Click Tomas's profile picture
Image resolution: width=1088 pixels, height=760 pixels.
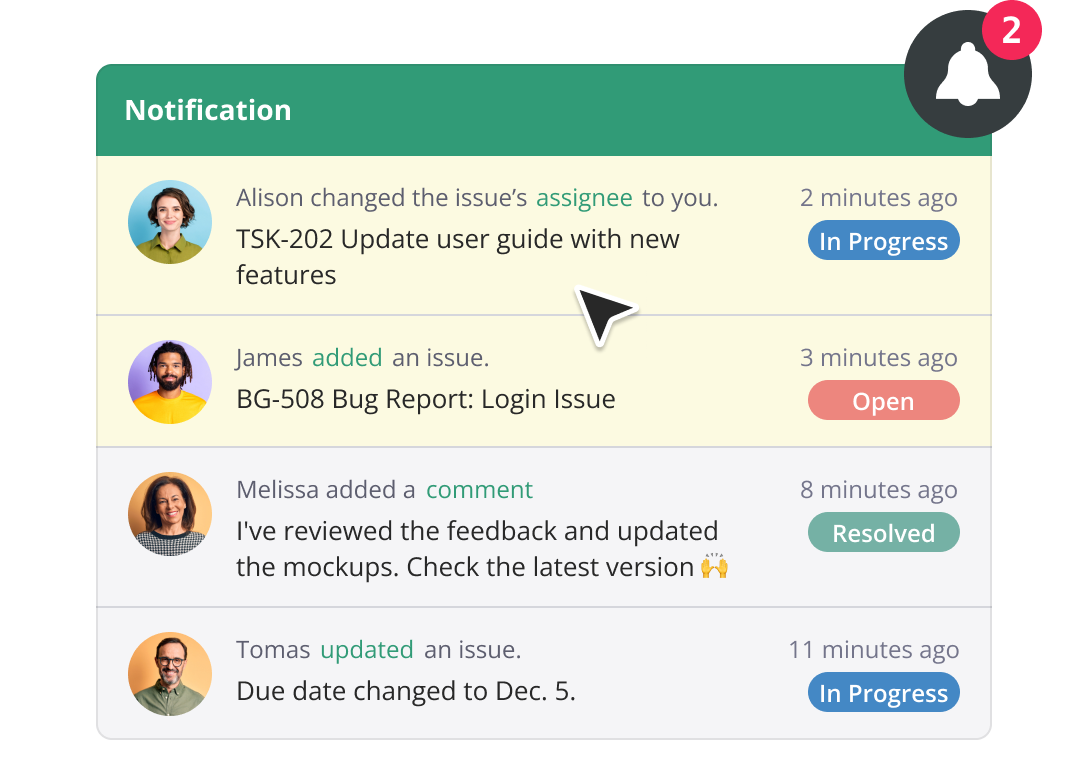(x=170, y=674)
